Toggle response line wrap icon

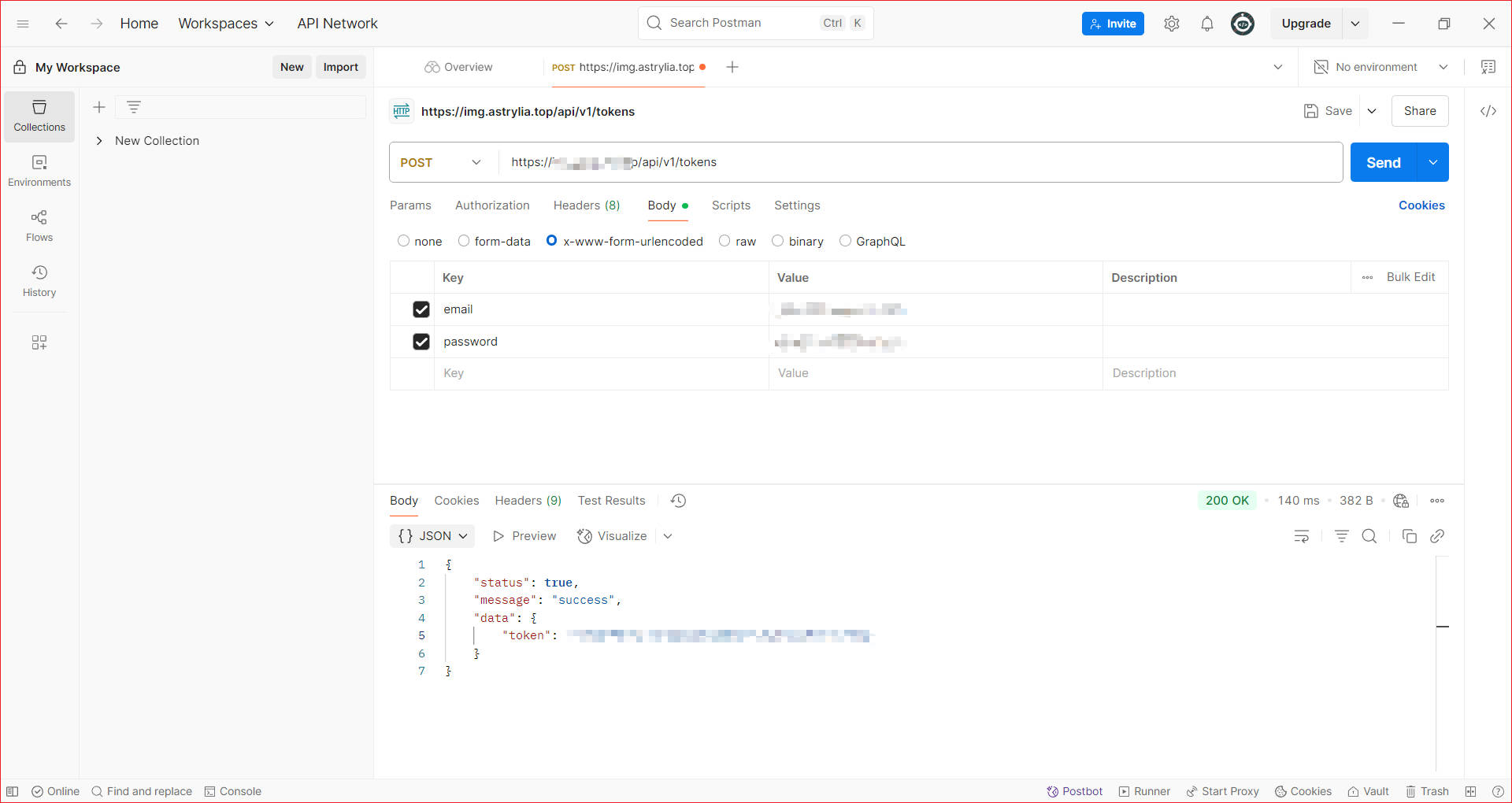[1302, 536]
